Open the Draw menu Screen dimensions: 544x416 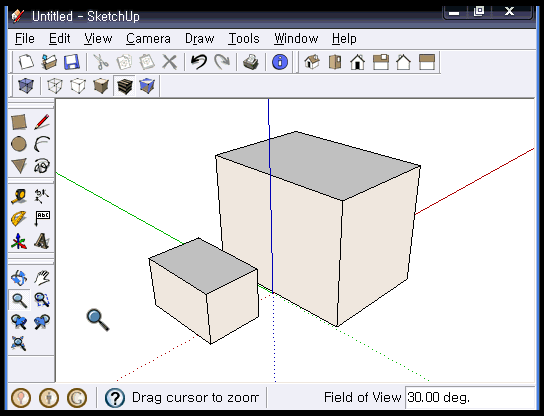(x=199, y=39)
